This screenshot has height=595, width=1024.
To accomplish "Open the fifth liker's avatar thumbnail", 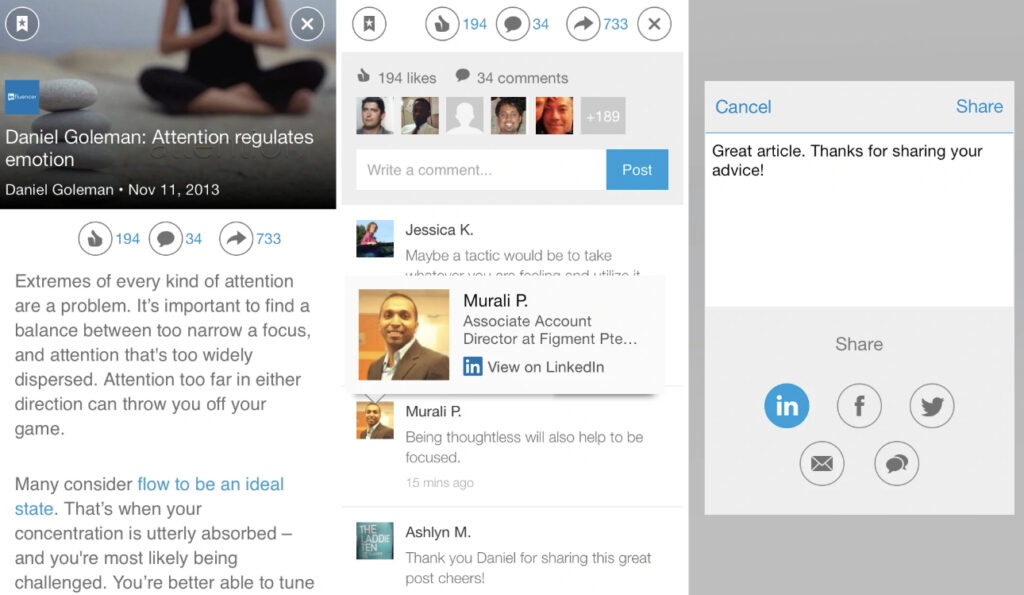I will (x=554, y=116).
